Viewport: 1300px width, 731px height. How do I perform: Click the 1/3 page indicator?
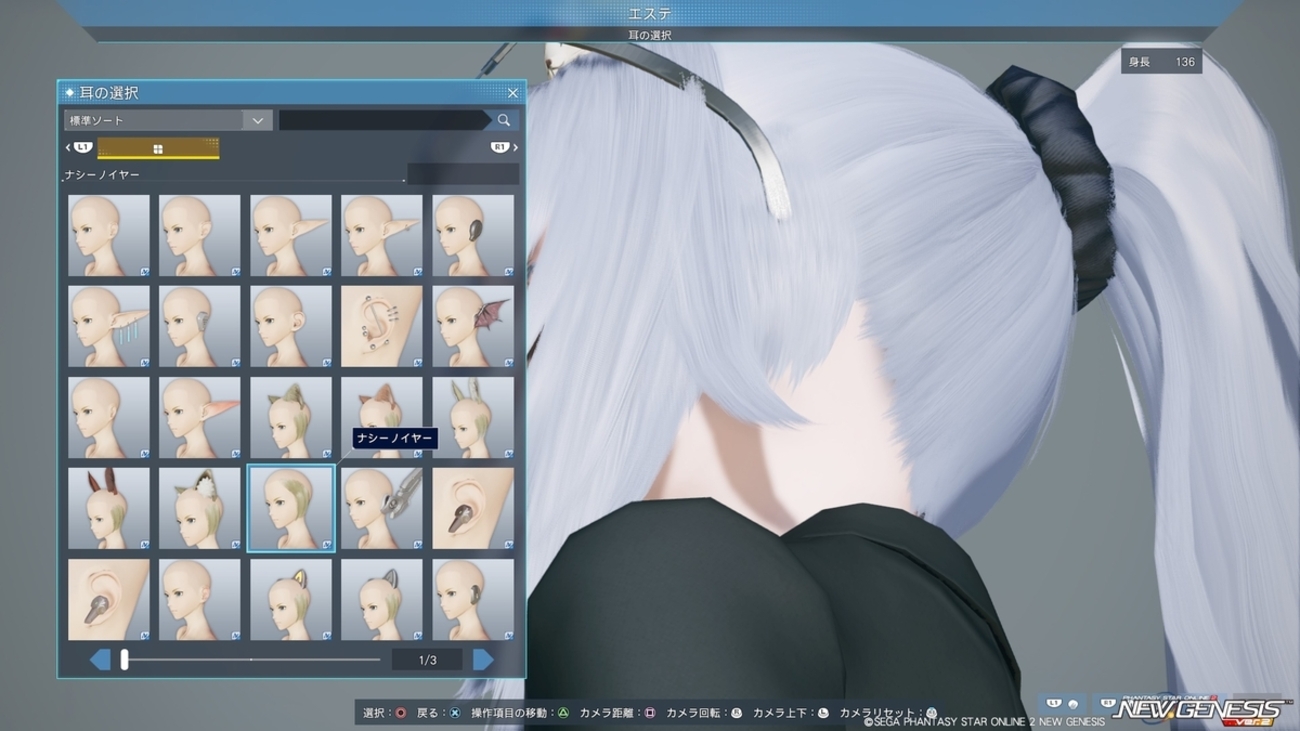point(427,660)
